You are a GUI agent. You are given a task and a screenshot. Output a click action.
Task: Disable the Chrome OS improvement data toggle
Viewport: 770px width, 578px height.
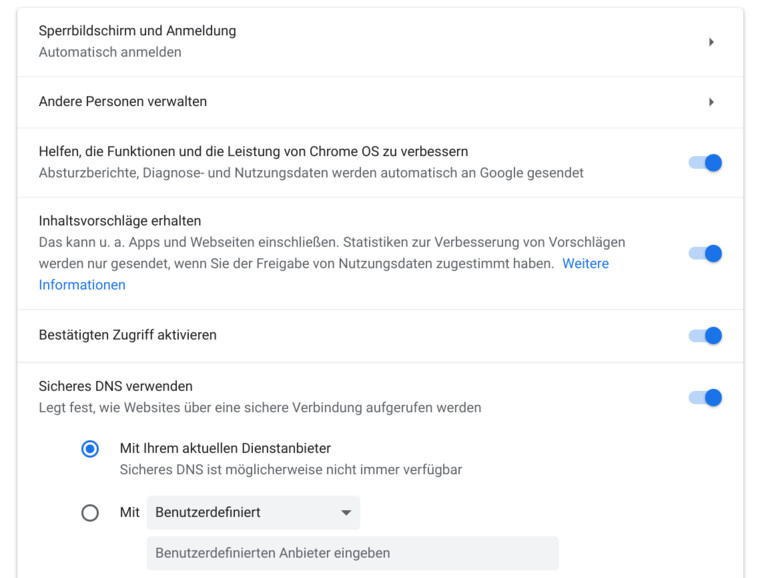pyautogui.click(x=705, y=163)
